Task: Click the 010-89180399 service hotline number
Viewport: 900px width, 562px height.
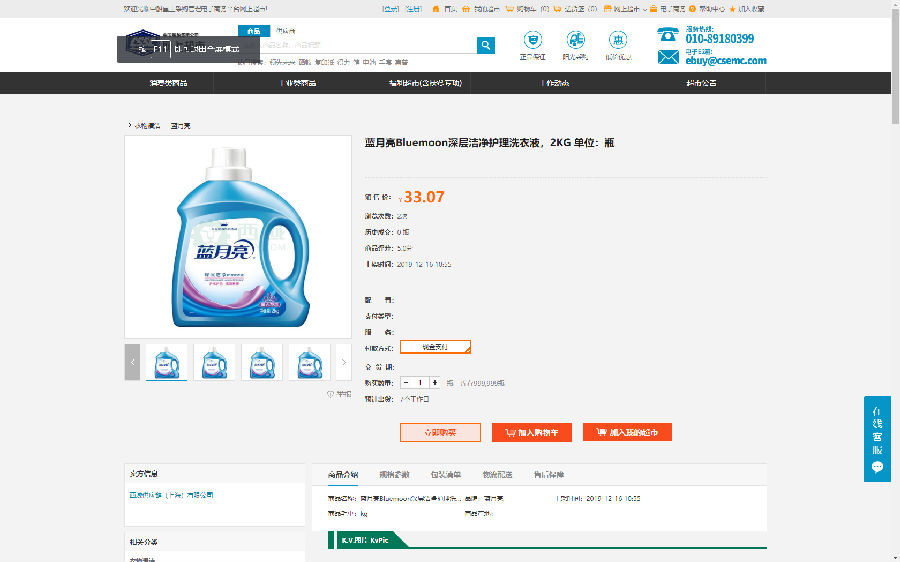Action: point(720,38)
